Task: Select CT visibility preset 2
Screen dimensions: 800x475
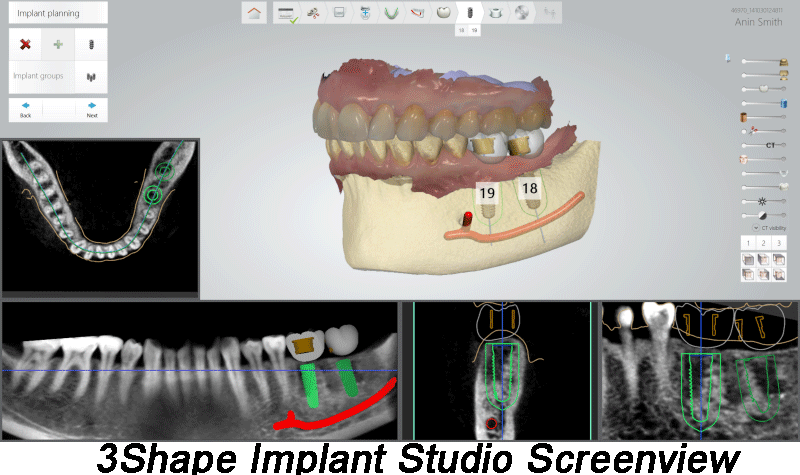Action: 763,243
